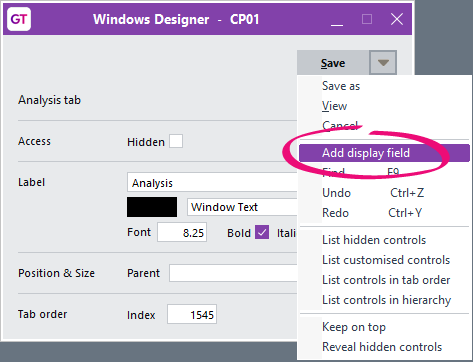
Task: Expand the Save button dropdown arrow
Action: point(383,63)
